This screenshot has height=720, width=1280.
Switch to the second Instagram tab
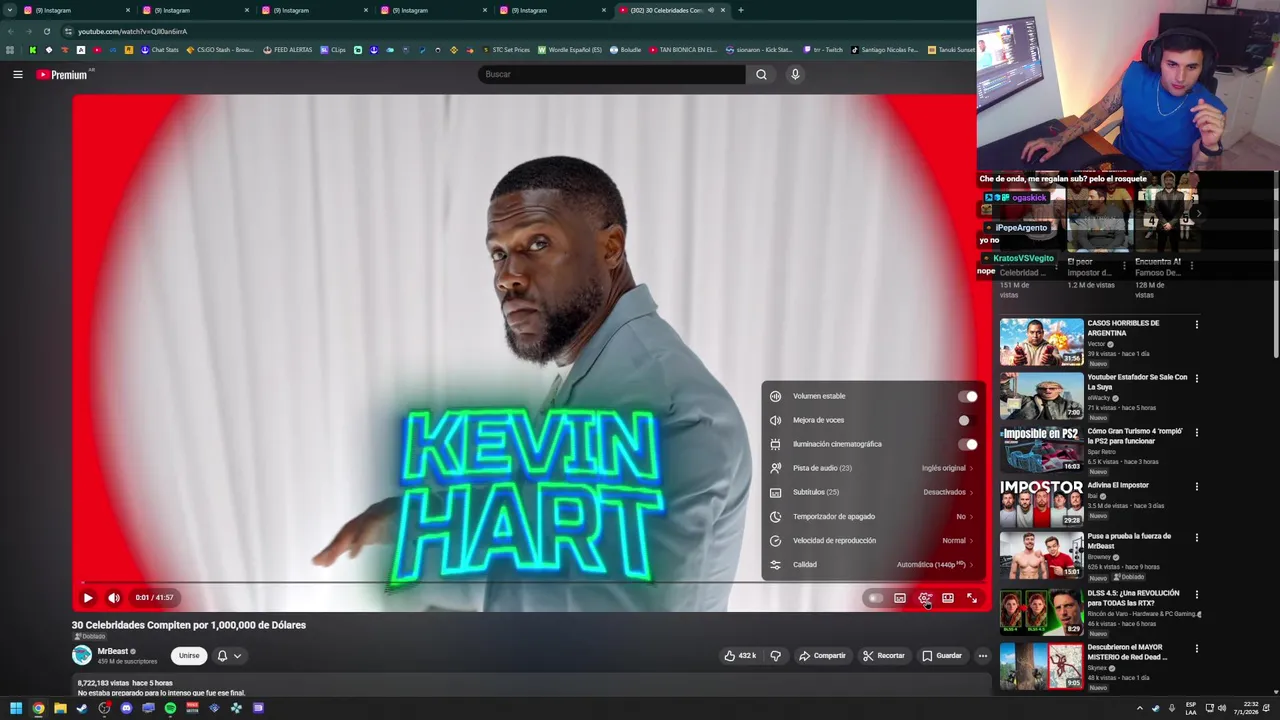195,10
